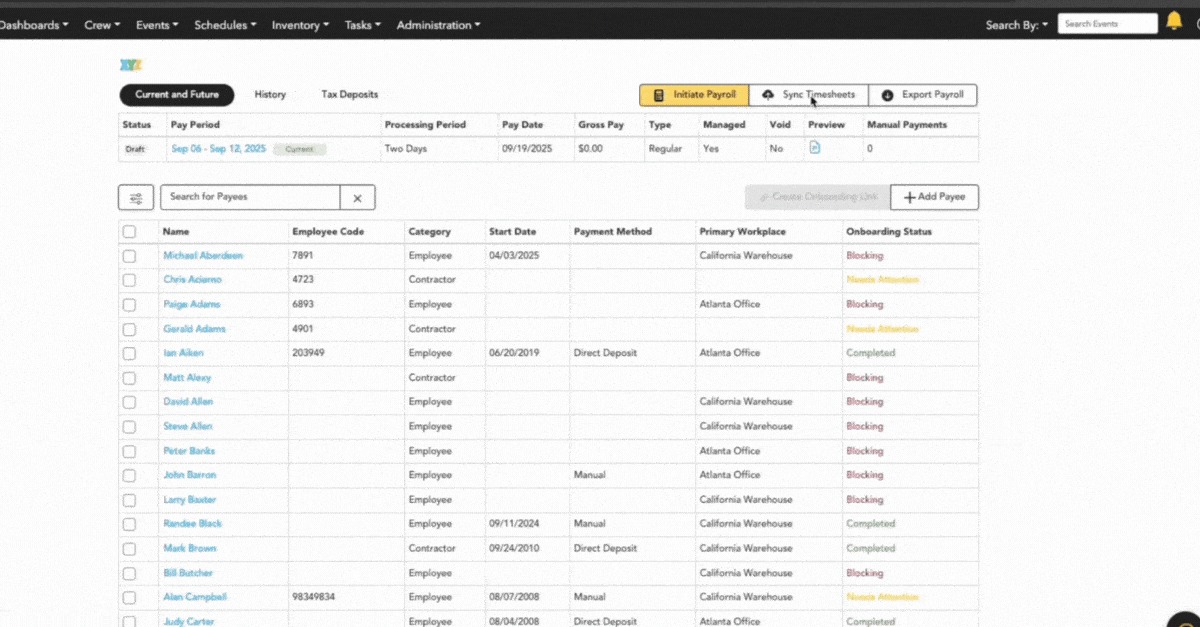Click the Initiate Payroll calculator icon
The width and height of the screenshot is (1200, 627).
pyautogui.click(x=658, y=95)
